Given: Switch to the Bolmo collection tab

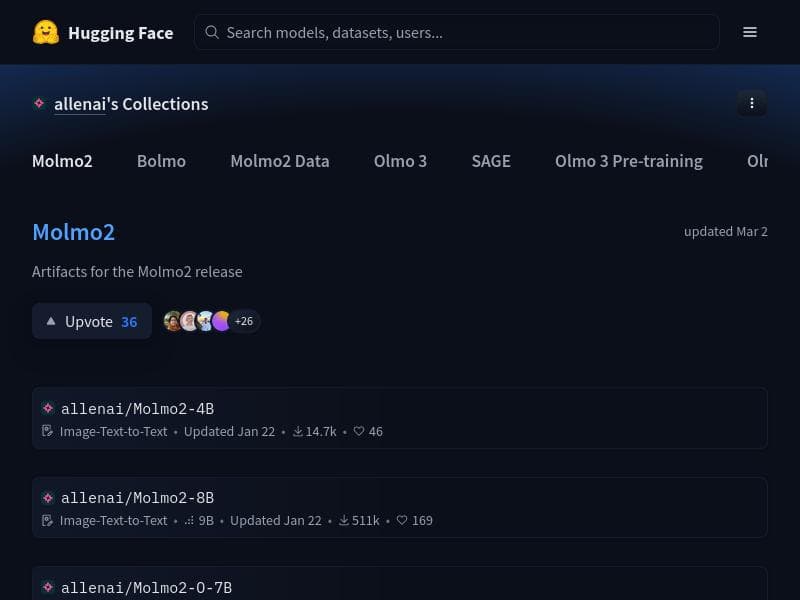Looking at the screenshot, I should click(x=161, y=161).
